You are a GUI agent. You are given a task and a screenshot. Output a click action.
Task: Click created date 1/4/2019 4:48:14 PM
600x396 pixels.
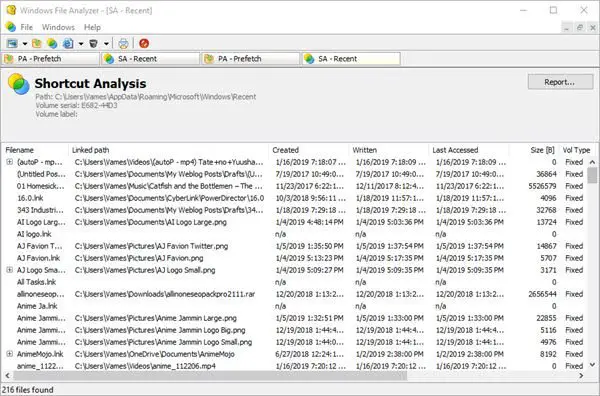point(309,222)
